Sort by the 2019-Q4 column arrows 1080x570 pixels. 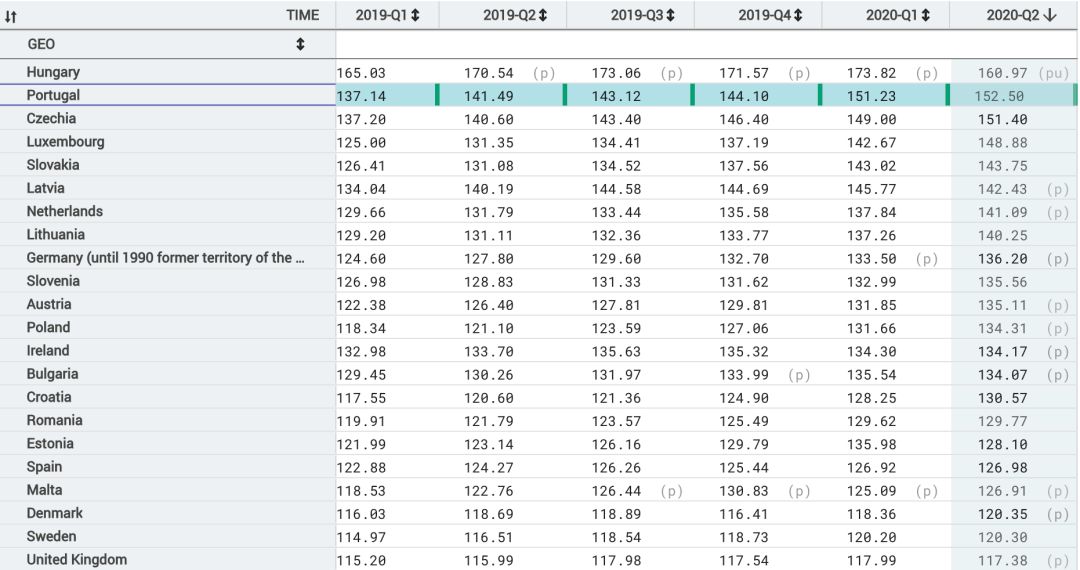798,15
